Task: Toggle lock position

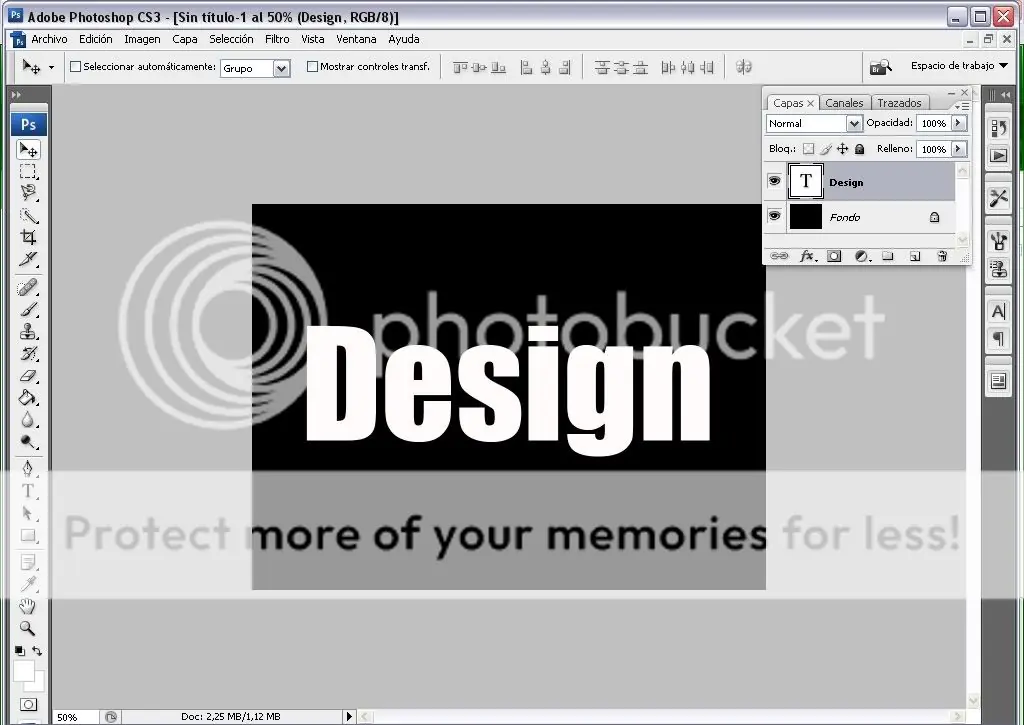Action: pyautogui.click(x=842, y=149)
